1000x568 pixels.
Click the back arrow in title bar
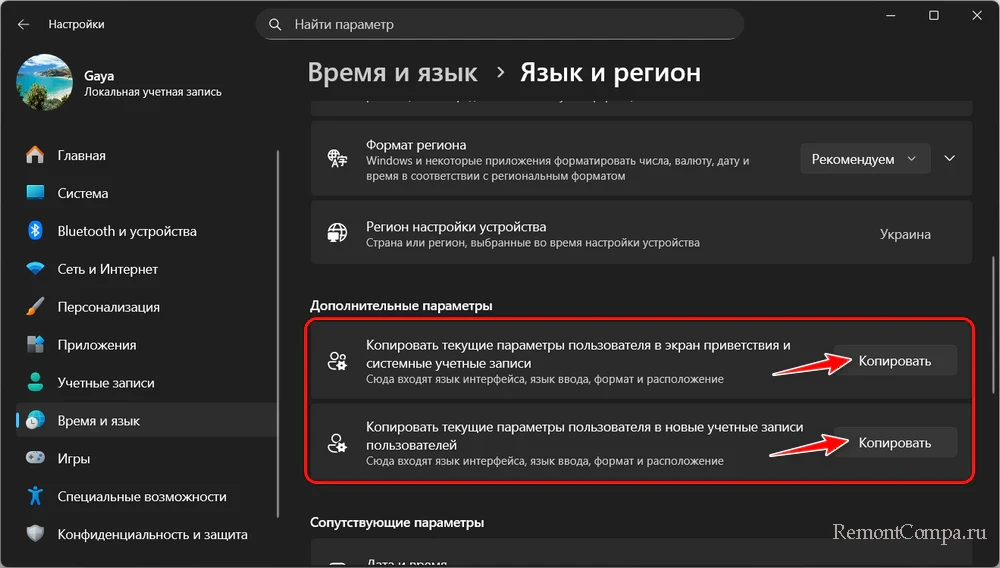click(23, 24)
